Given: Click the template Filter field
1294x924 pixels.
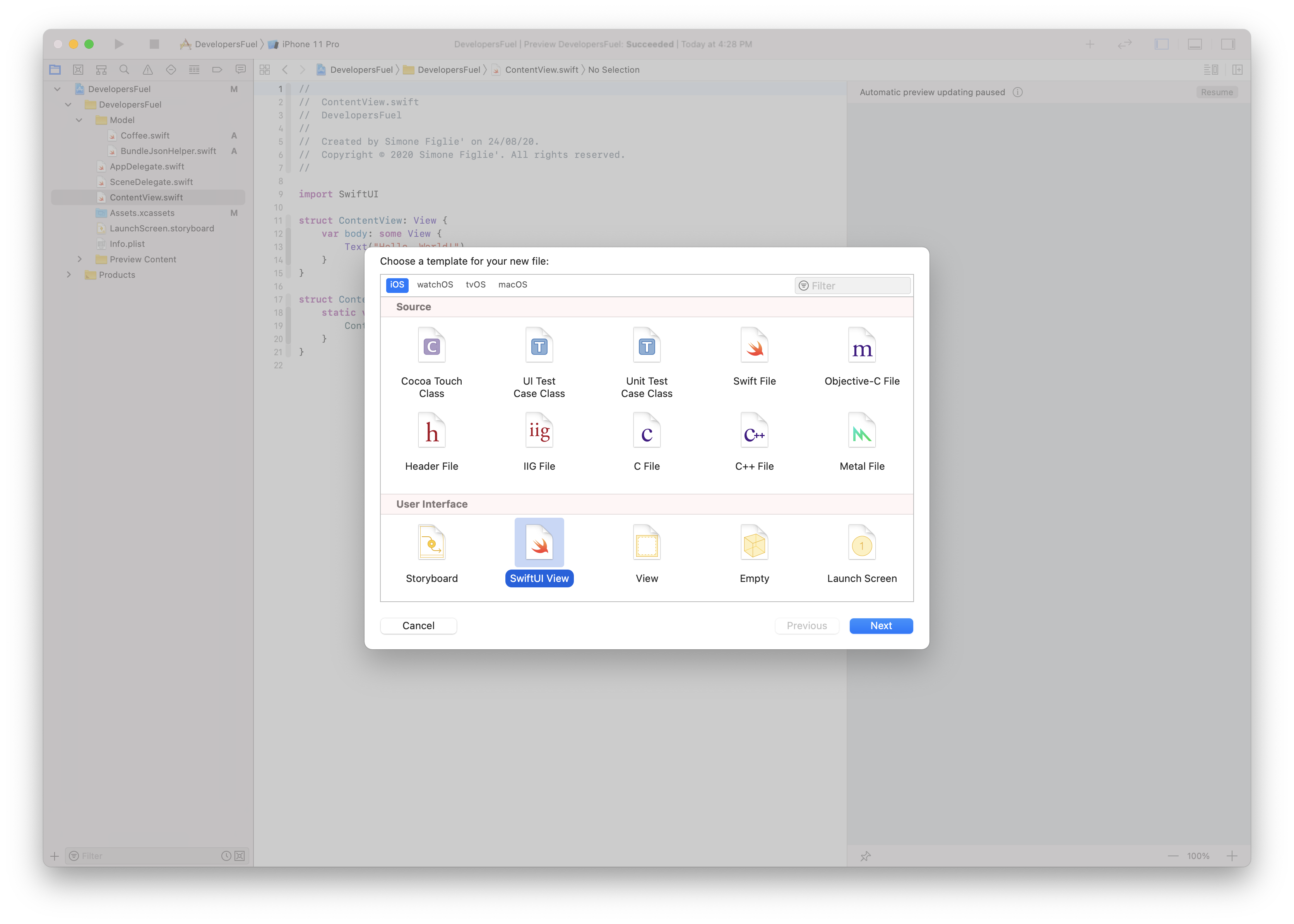Looking at the screenshot, I should [852, 286].
